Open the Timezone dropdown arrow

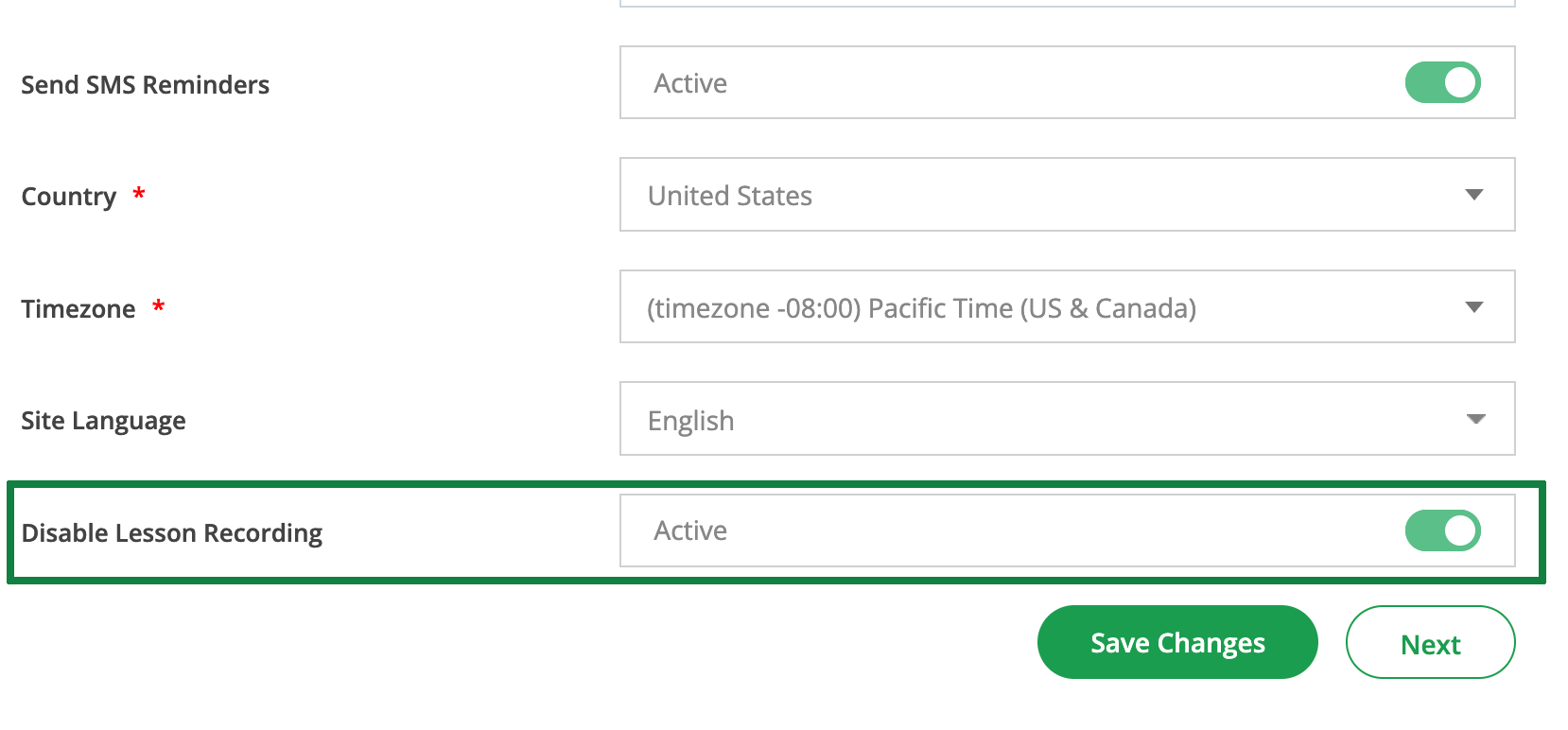1473,307
